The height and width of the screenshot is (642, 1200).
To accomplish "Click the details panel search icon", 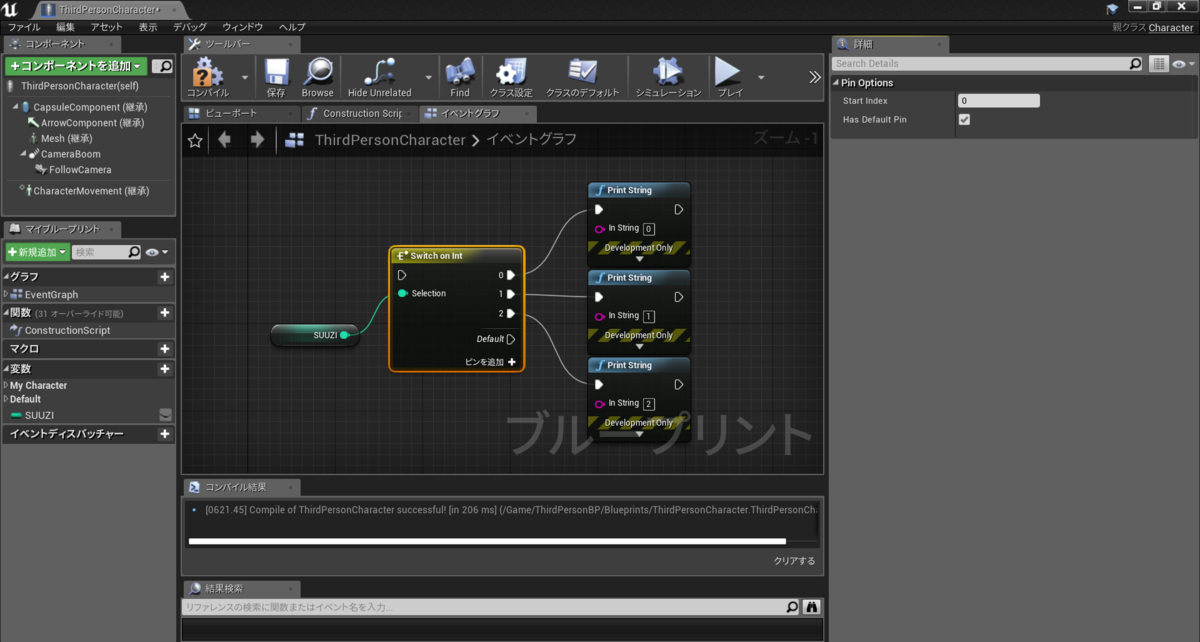I will pos(1135,63).
